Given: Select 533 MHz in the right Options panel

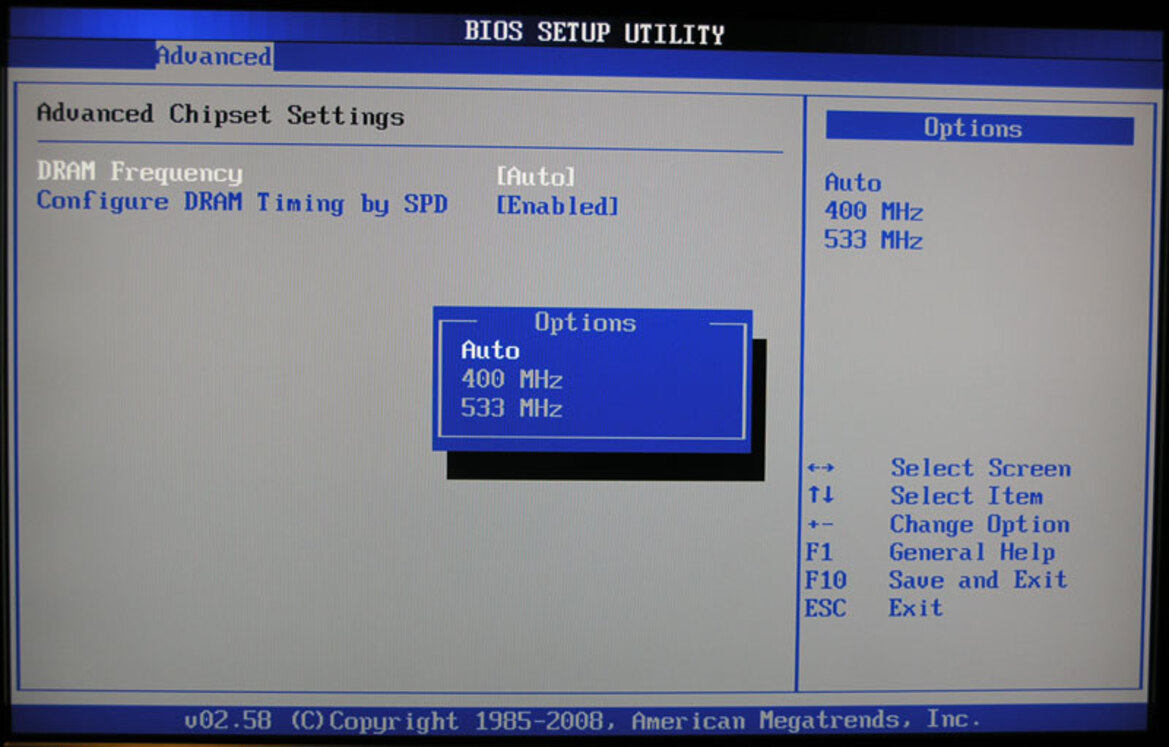Looking at the screenshot, I should (873, 240).
